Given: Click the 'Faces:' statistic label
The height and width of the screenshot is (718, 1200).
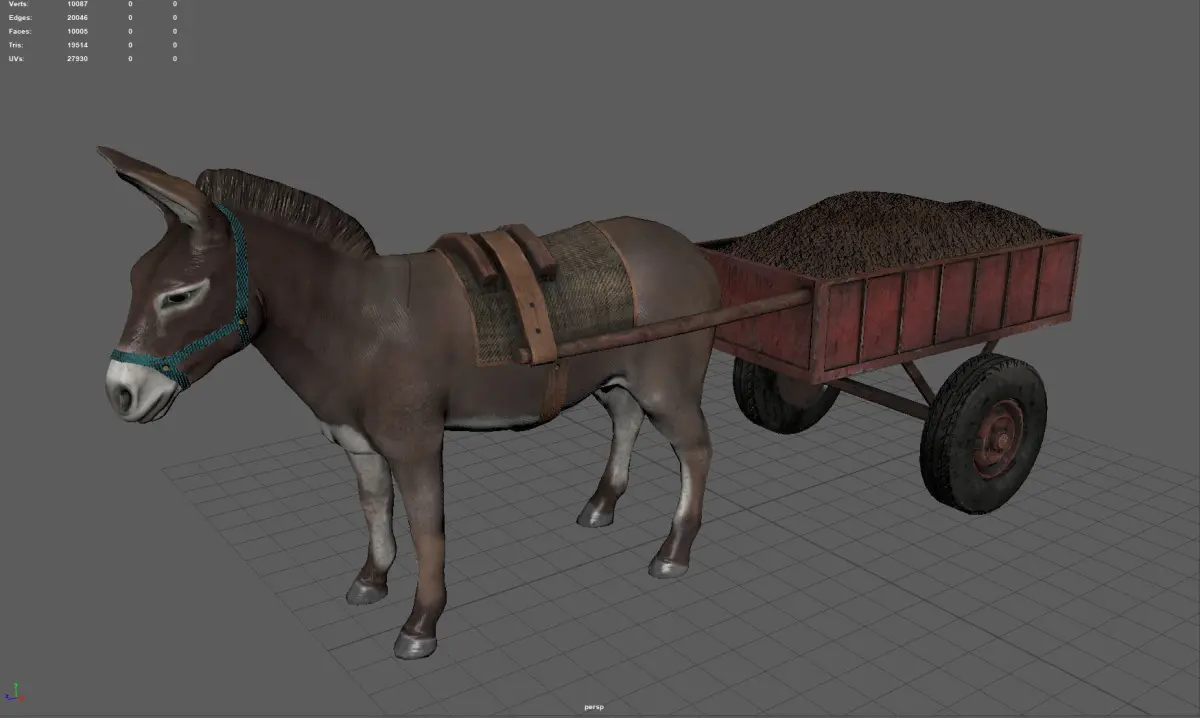Looking at the screenshot, I should (18, 31).
